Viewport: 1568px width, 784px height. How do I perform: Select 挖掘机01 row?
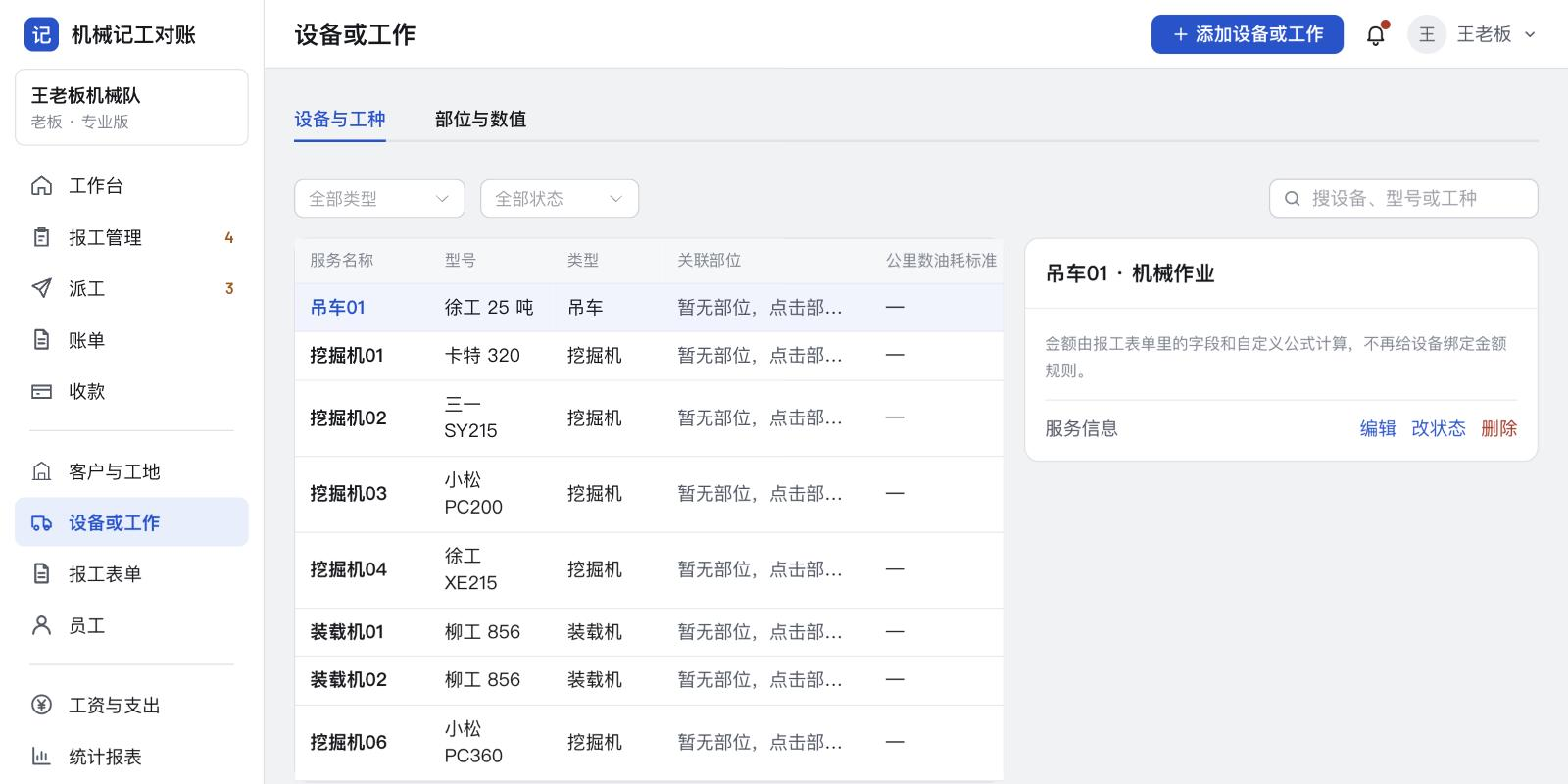pyautogui.click(x=649, y=356)
